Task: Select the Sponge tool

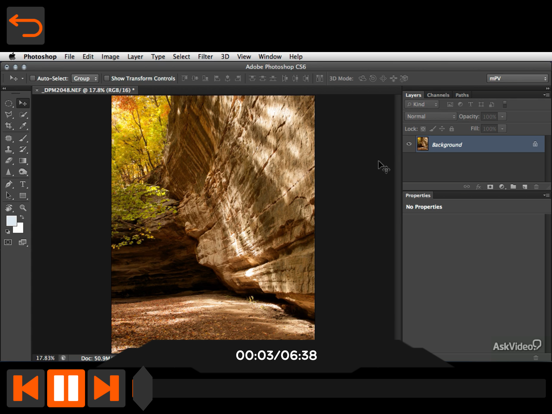Action: [23, 172]
